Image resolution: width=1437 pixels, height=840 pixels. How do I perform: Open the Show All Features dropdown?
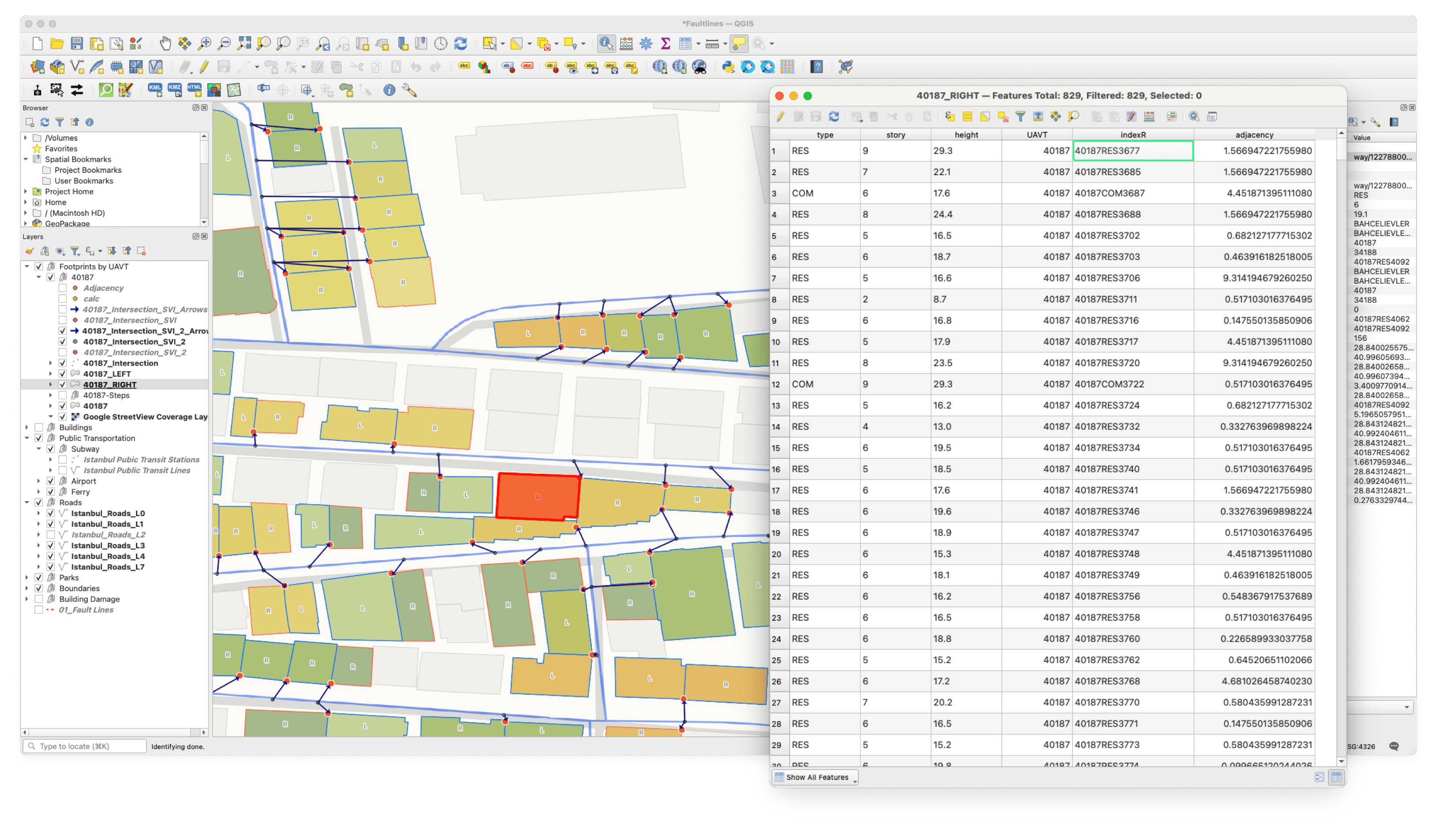814,777
